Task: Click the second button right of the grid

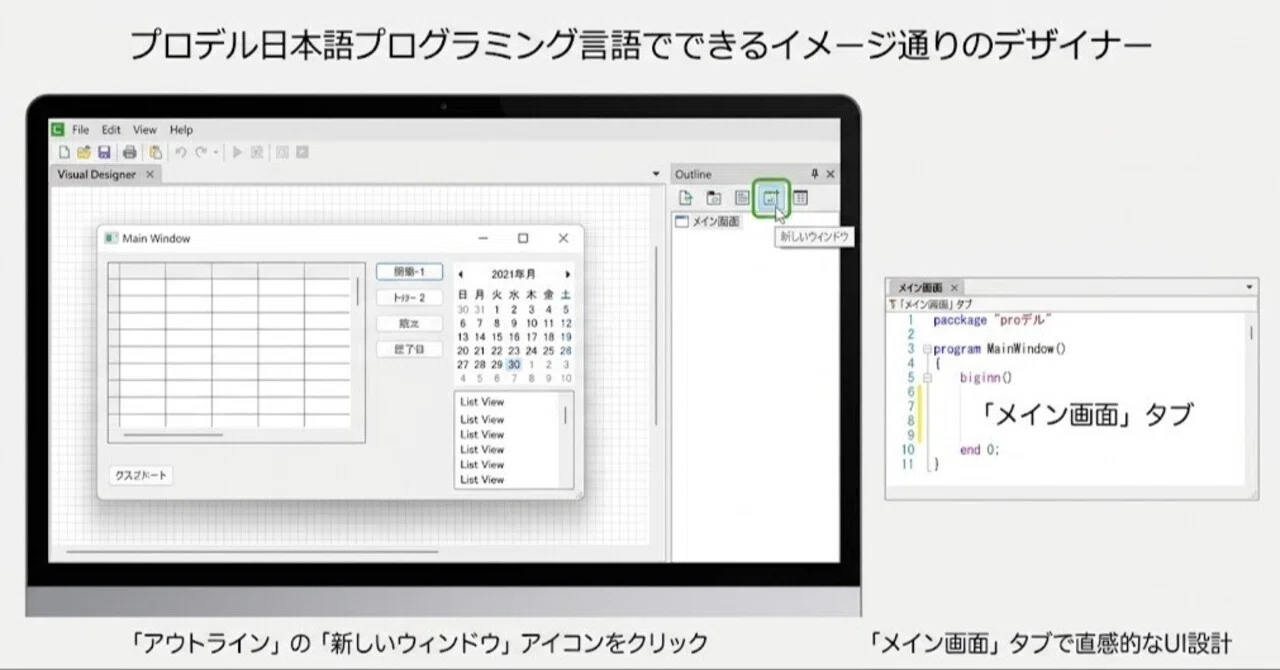Action: (409, 298)
